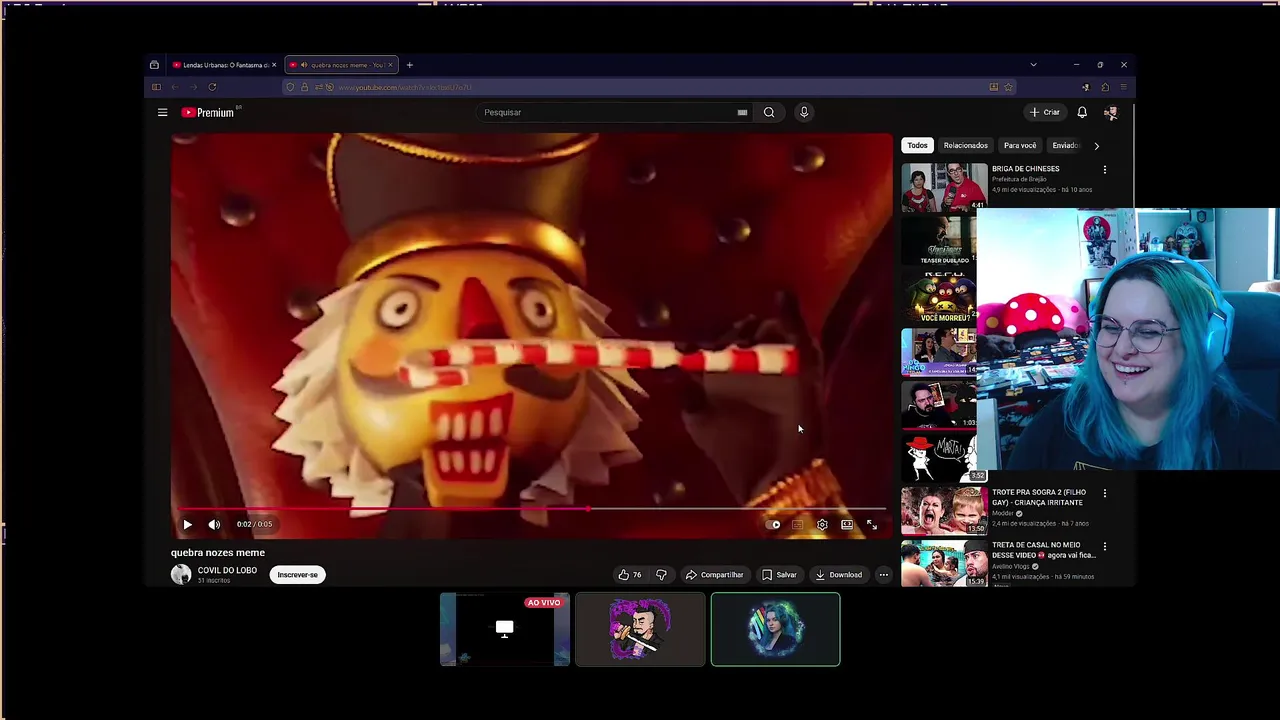Viewport: 1280px width, 720px height.
Task: Open the workspaces icon left of tabs
Action: pos(154,65)
